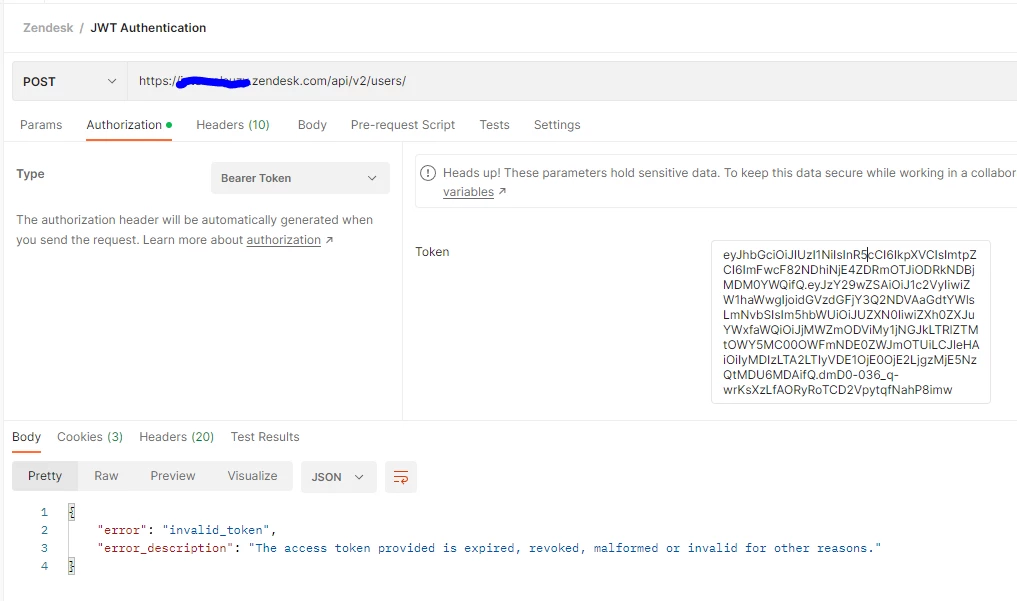Click the wrap lines icon in response toolbar

401,477
